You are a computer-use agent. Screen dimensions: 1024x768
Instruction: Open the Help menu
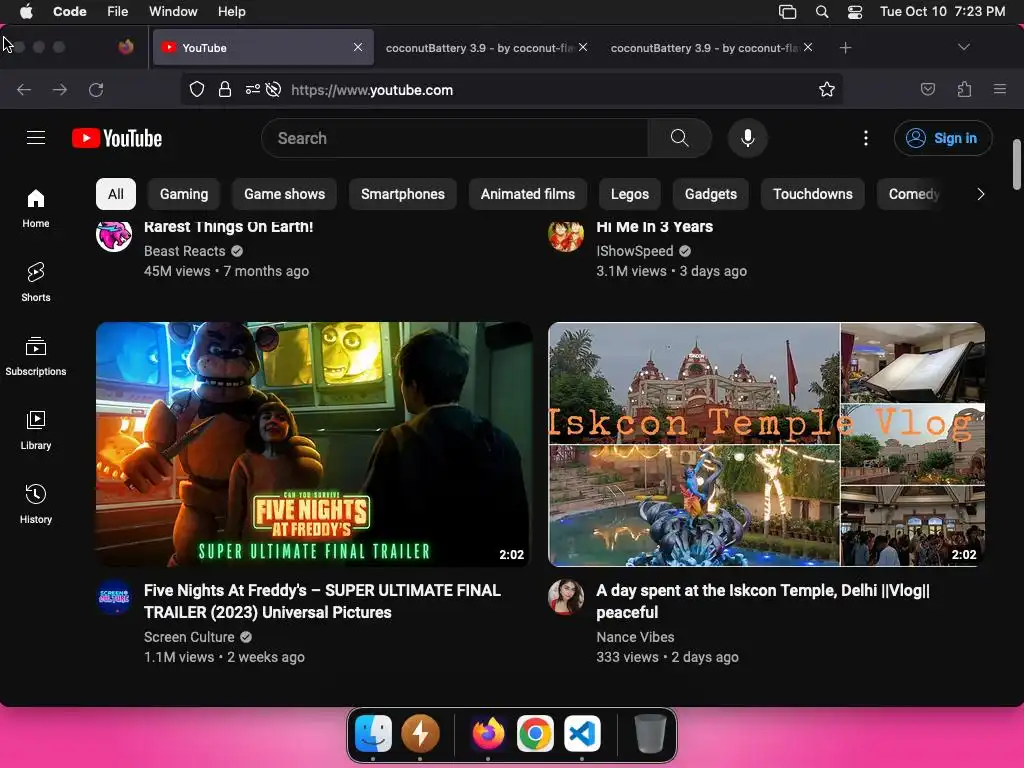(x=232, y=12)
